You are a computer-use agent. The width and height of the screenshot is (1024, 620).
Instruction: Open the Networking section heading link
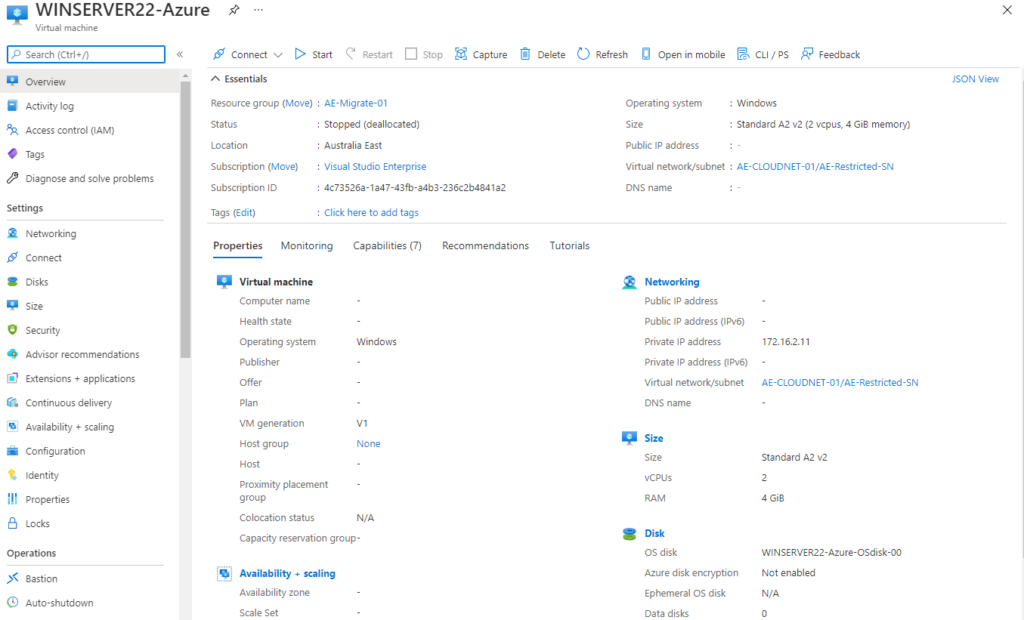click(x=672, y=282)
